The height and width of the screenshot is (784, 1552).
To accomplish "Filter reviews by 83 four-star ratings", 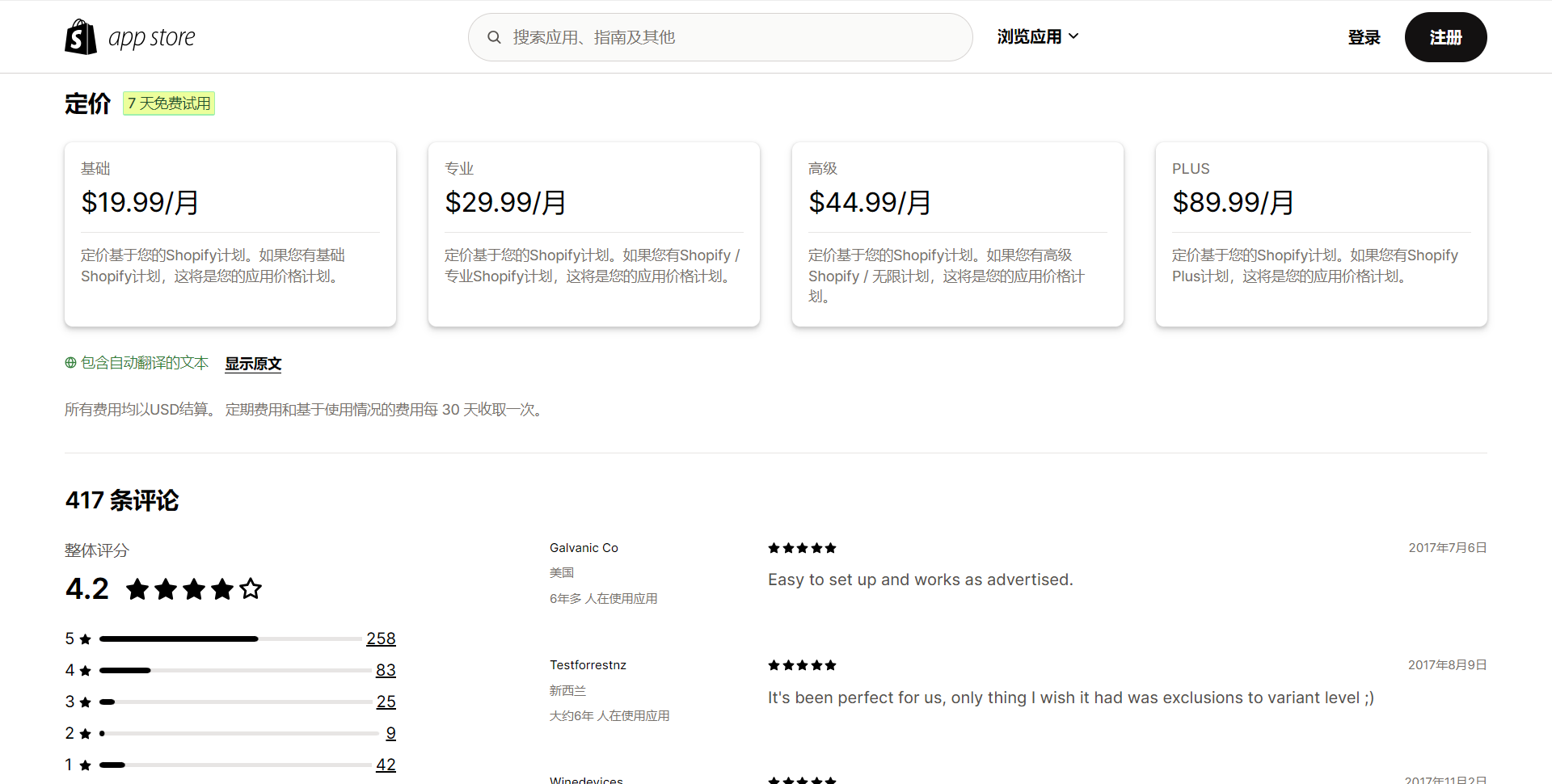I will coord(386,670).
